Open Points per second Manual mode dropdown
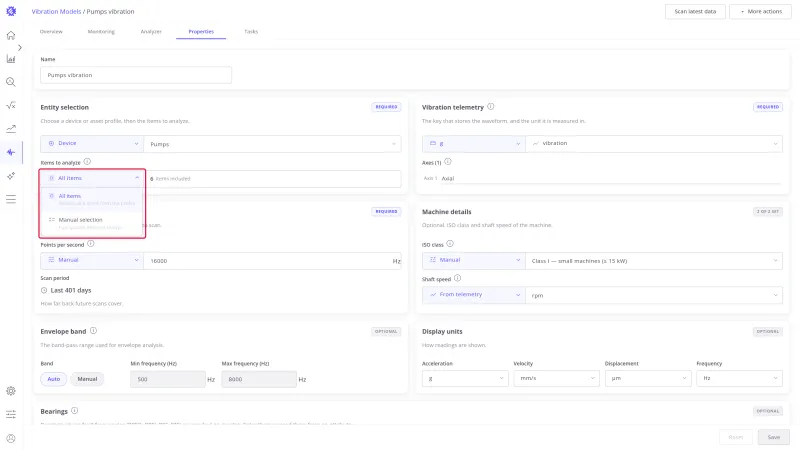The width and height of the screenshot is (800, 450). 92,260
